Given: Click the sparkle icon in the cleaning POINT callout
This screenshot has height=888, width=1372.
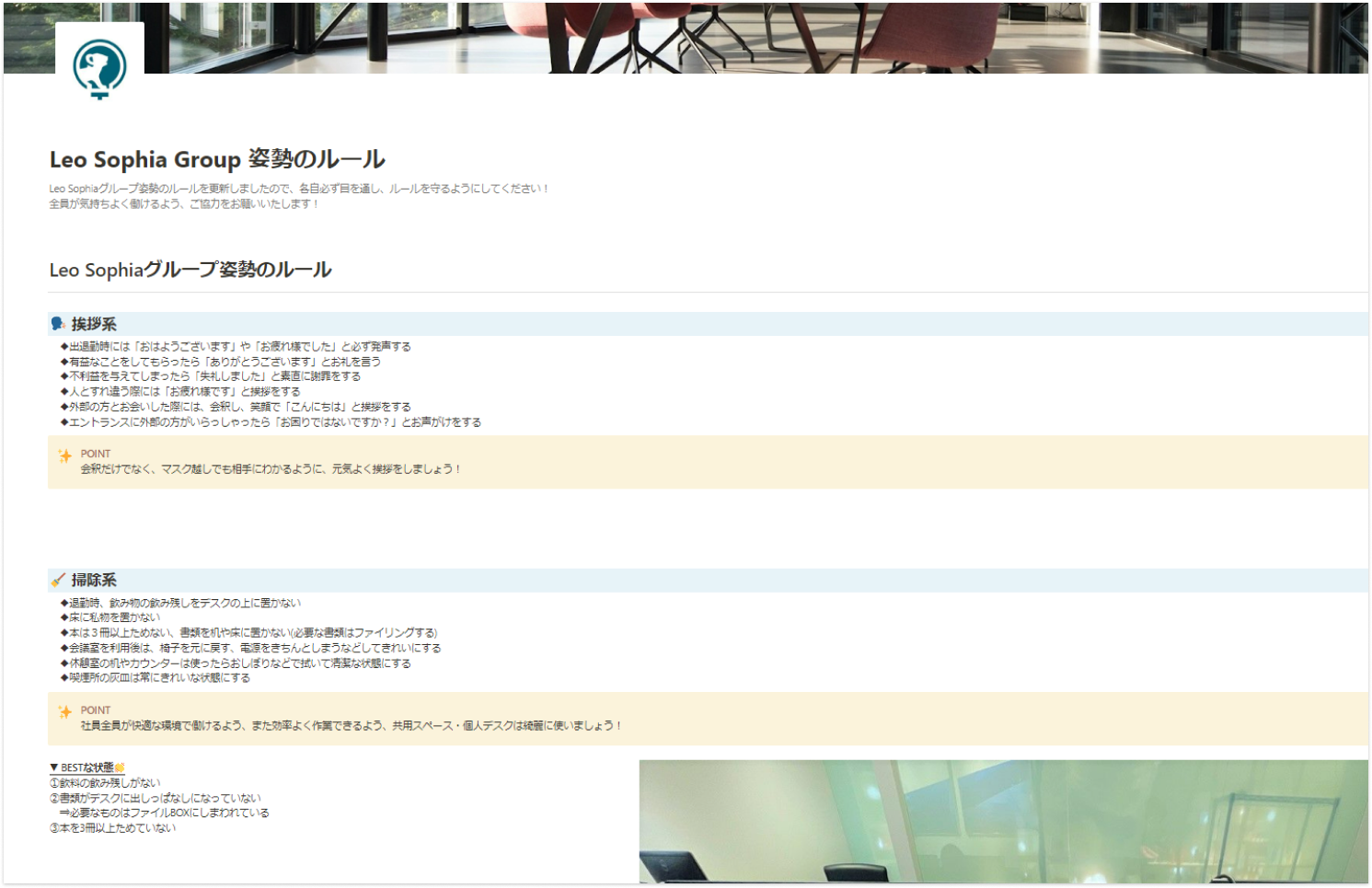Looking at the screenshot, I should (x=64, y=711).
